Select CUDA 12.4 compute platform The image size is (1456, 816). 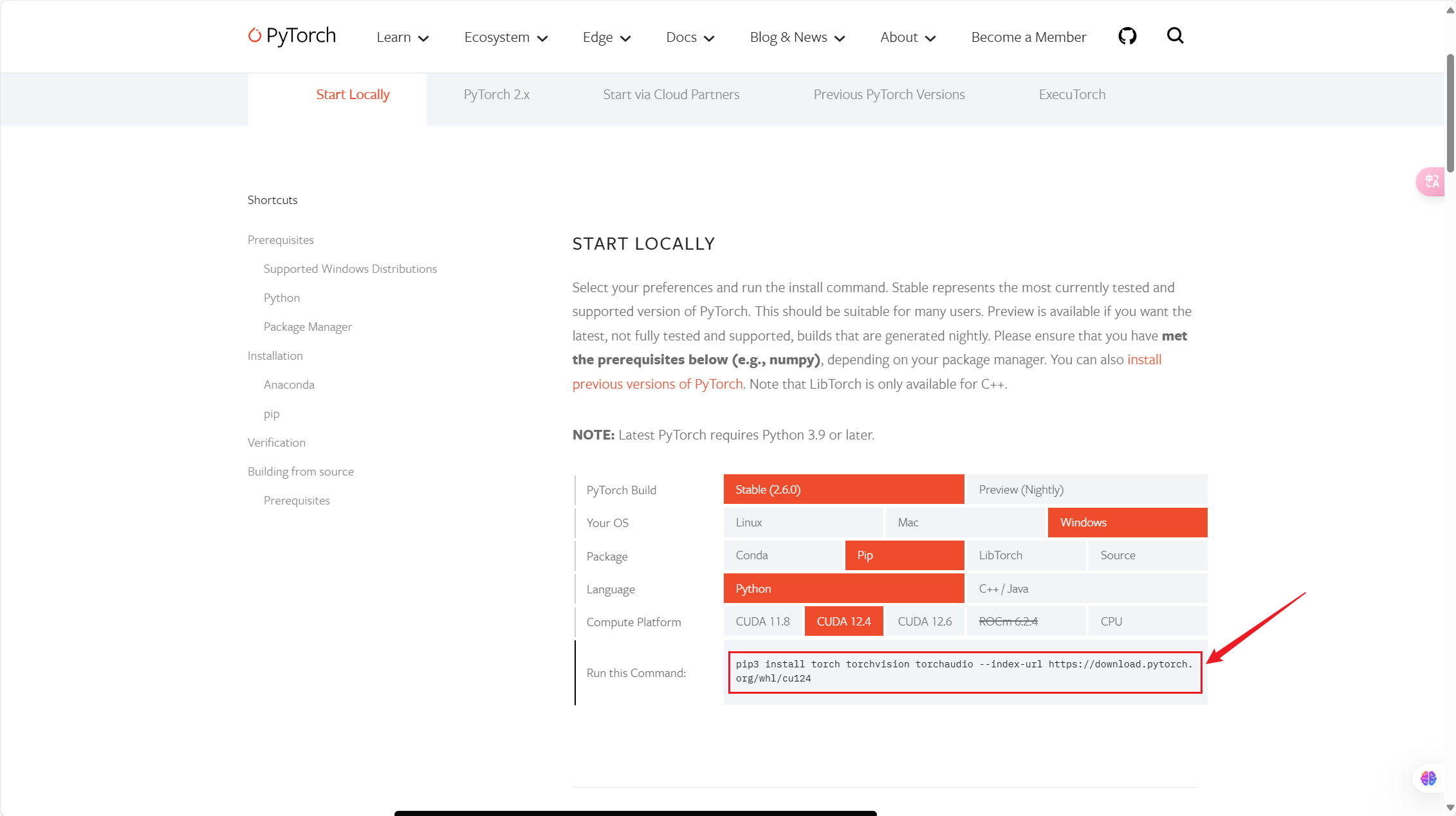pos(843,621)
